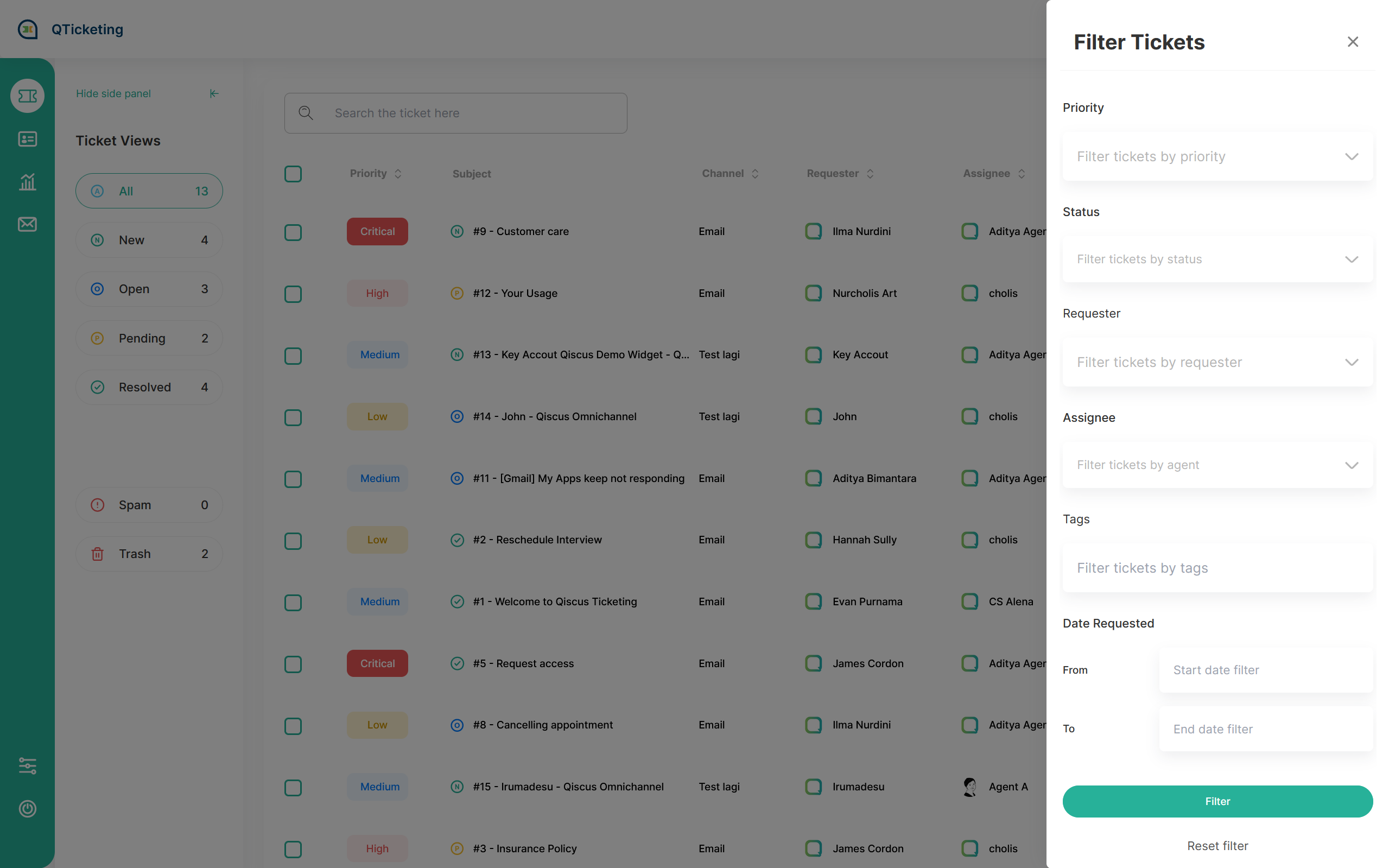The image size is (1389, 868).
Task: Sort tickets by the Priority column arrows
Action: [398, 173]
